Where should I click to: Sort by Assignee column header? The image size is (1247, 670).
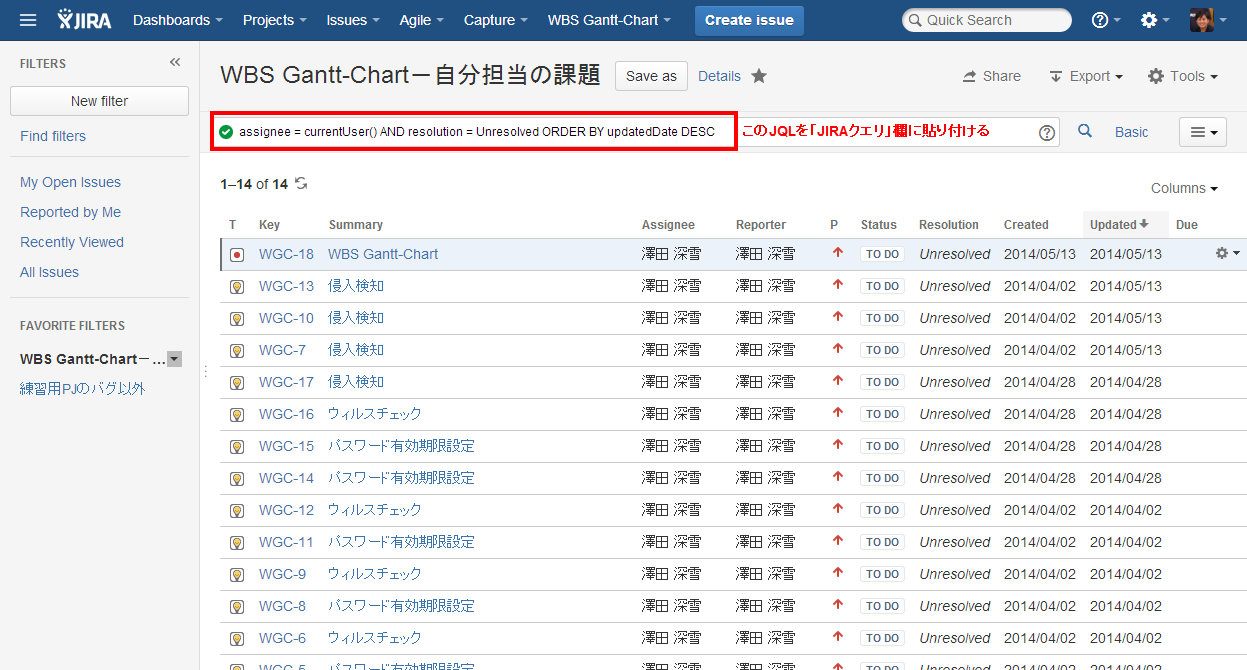(x=668, y=225)
